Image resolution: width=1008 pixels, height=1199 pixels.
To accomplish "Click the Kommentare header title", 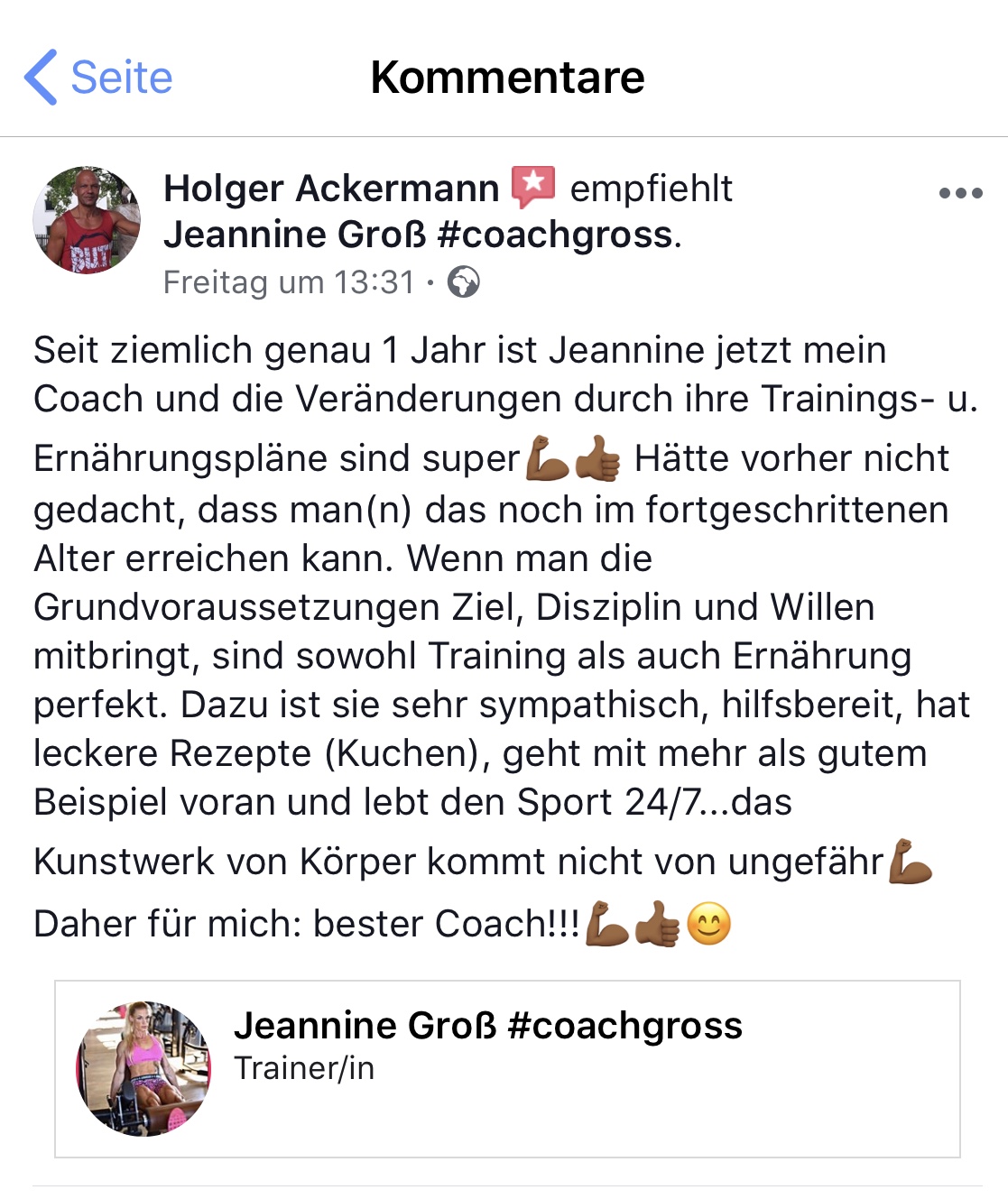I will point(507,78).
